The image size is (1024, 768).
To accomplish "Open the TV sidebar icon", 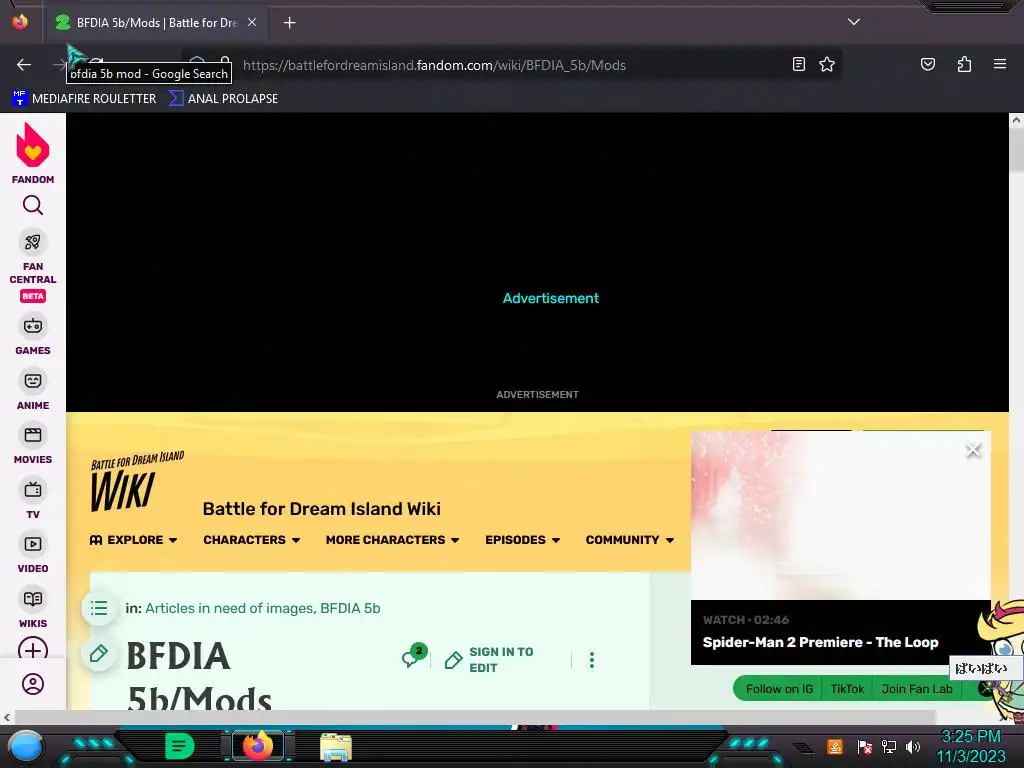I will [x=33, y=490].
